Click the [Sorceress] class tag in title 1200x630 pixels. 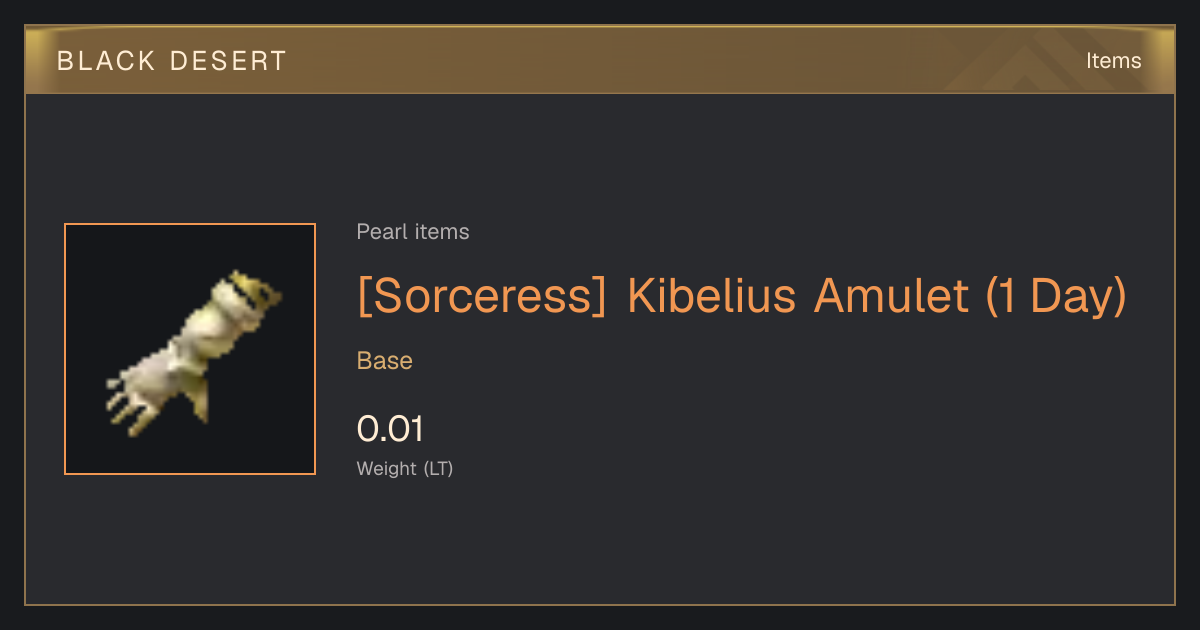click(x=482, y=296)
